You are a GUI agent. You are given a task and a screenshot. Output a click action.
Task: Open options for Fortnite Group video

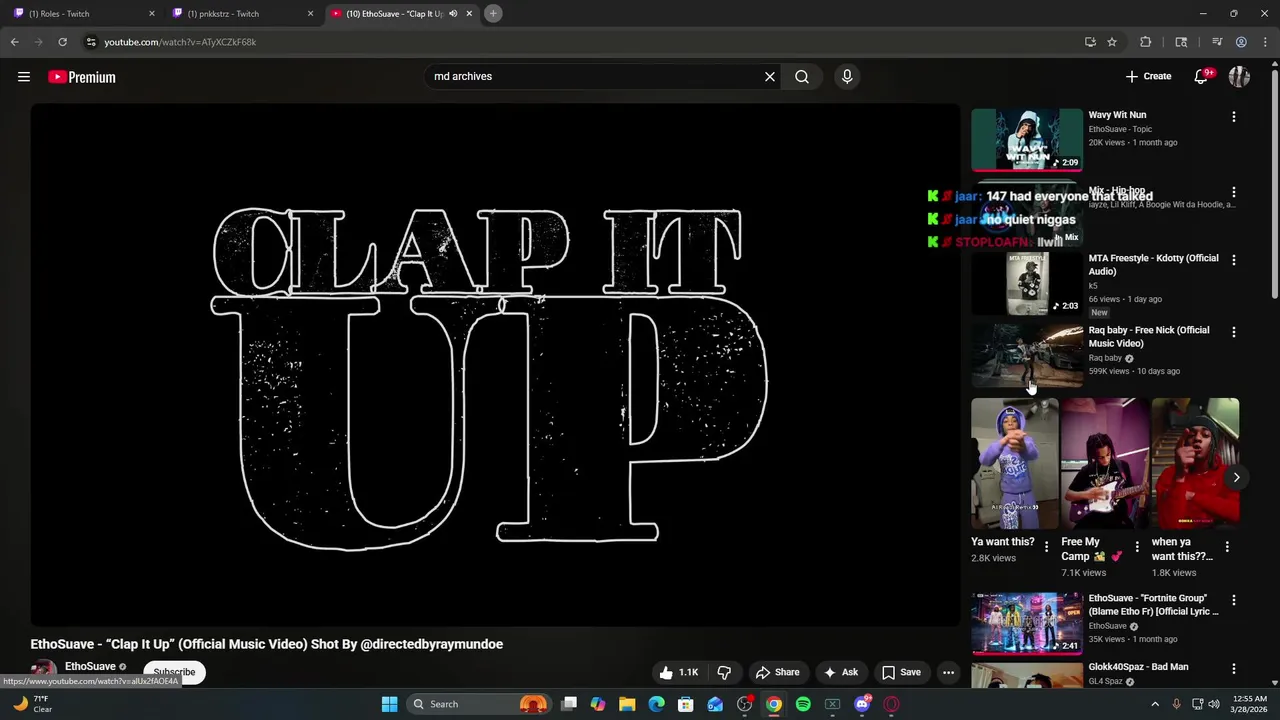click(x=1234, y=600)
